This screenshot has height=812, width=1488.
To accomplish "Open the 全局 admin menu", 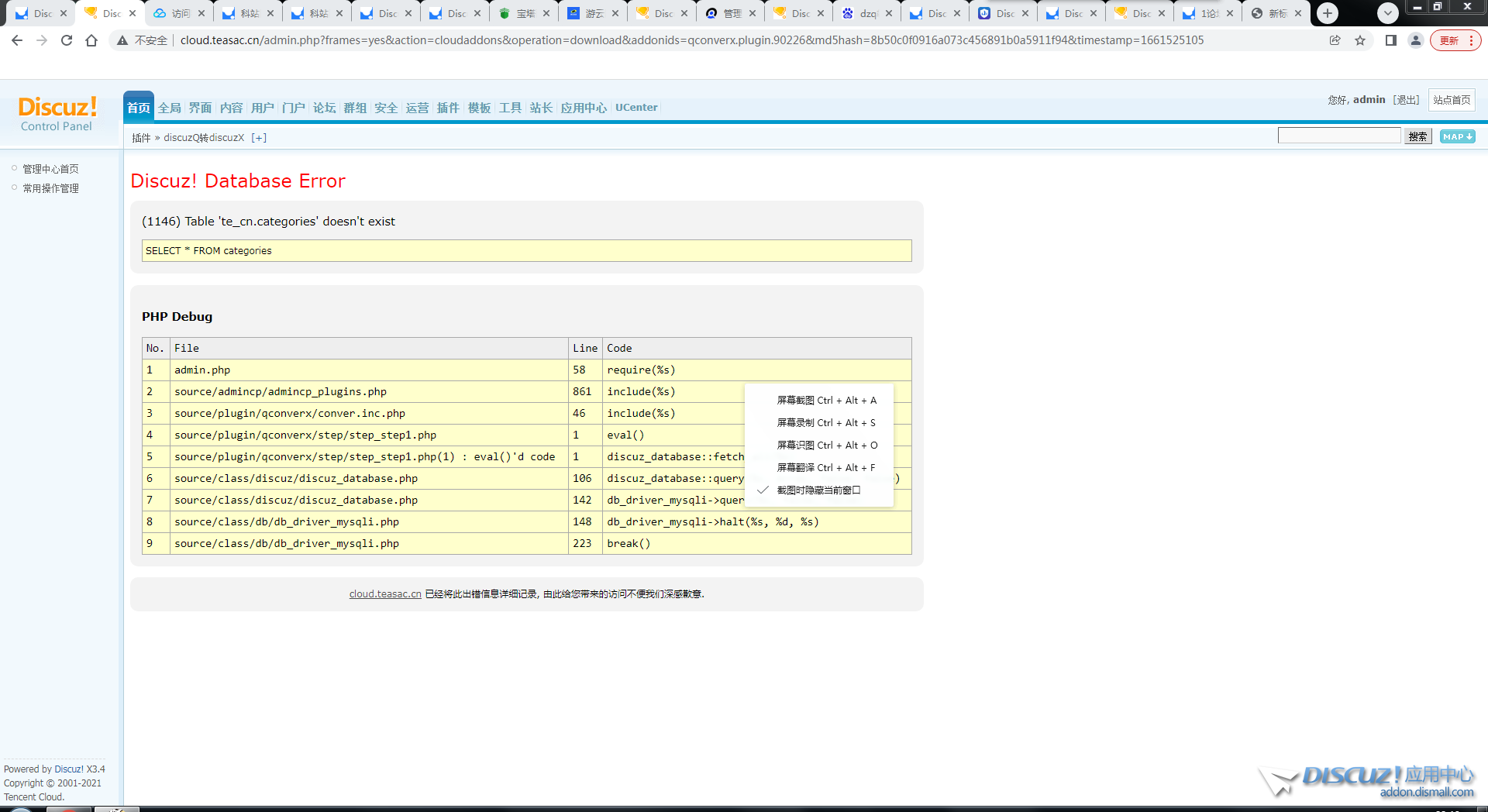I will click(x=170, y=108).
